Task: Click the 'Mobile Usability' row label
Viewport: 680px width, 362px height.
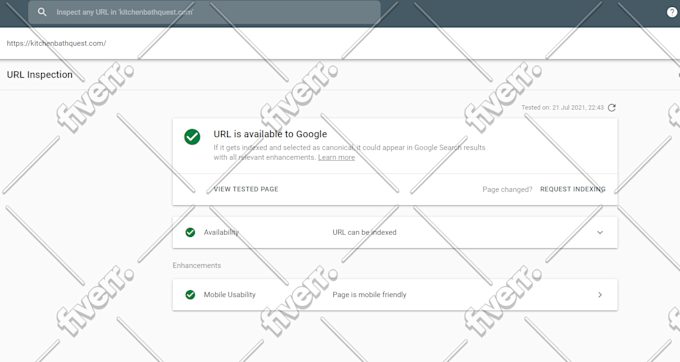Action: coord(229,295)
